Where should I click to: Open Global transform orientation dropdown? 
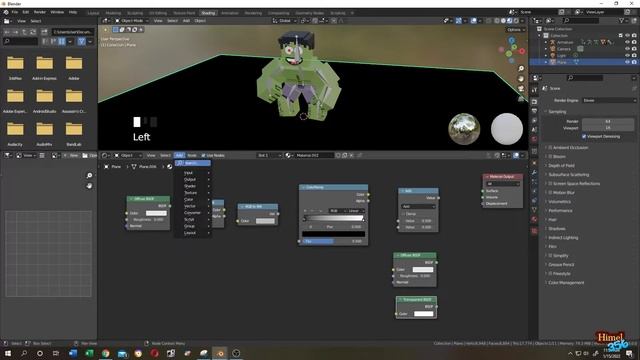284,21
